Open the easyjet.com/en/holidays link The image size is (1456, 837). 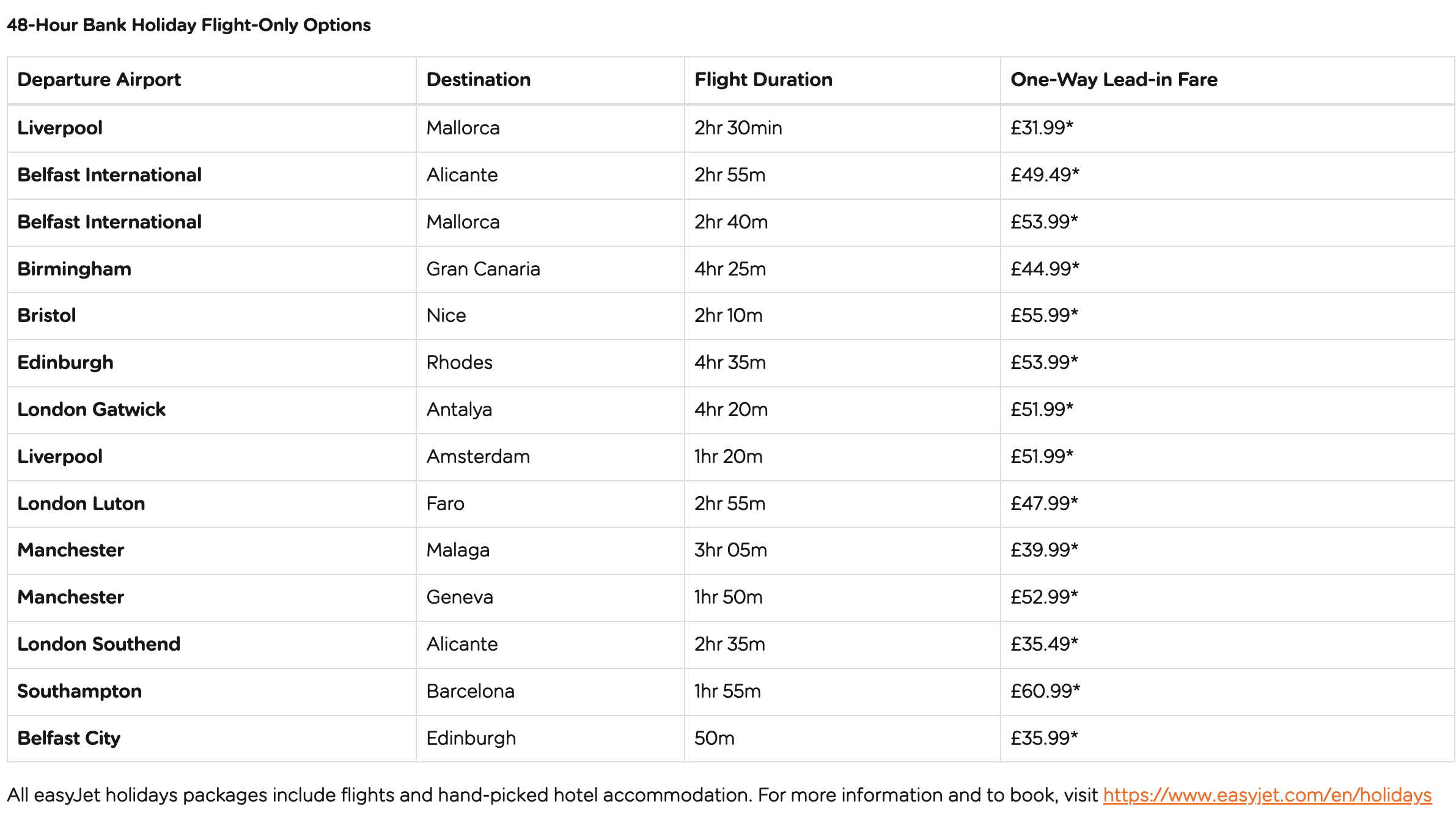[x=1267, y=795]
